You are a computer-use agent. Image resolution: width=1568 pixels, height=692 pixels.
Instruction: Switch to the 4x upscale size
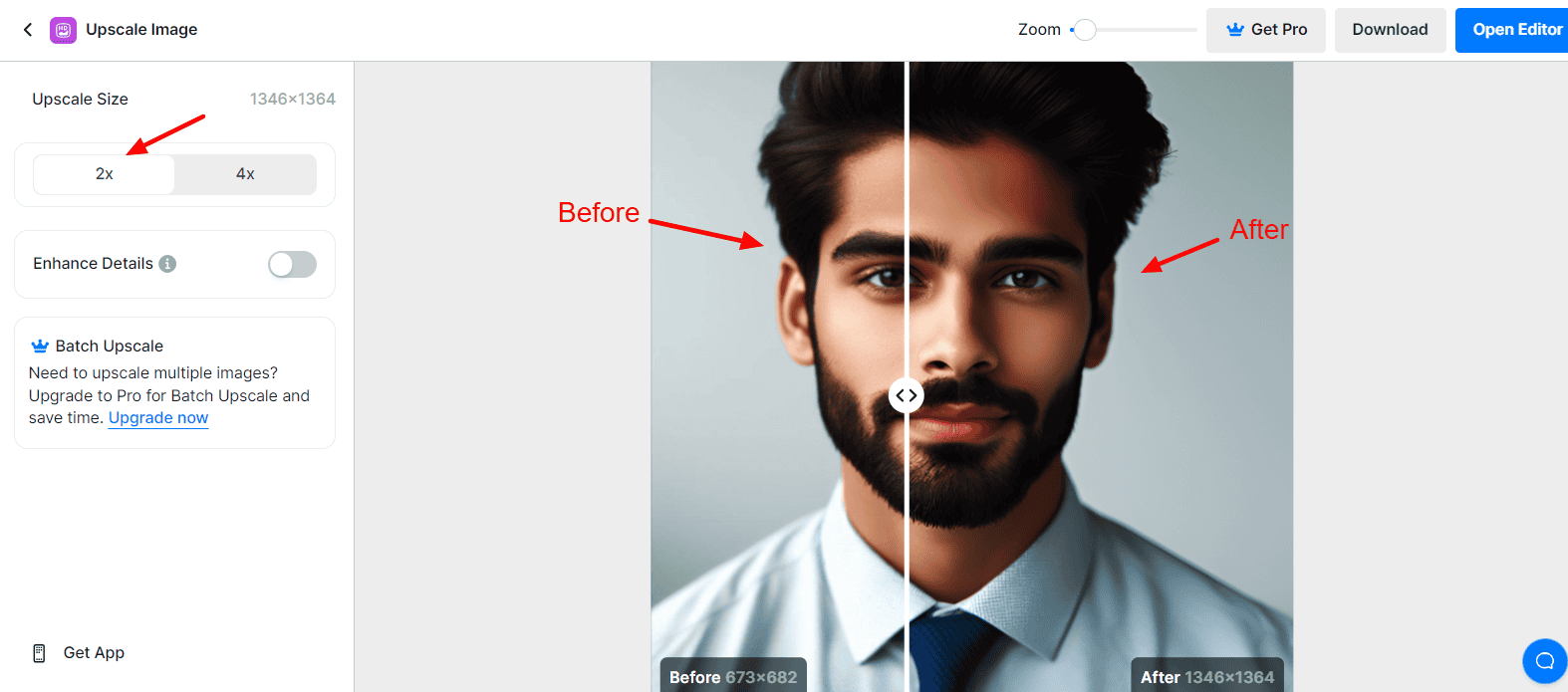245,174
